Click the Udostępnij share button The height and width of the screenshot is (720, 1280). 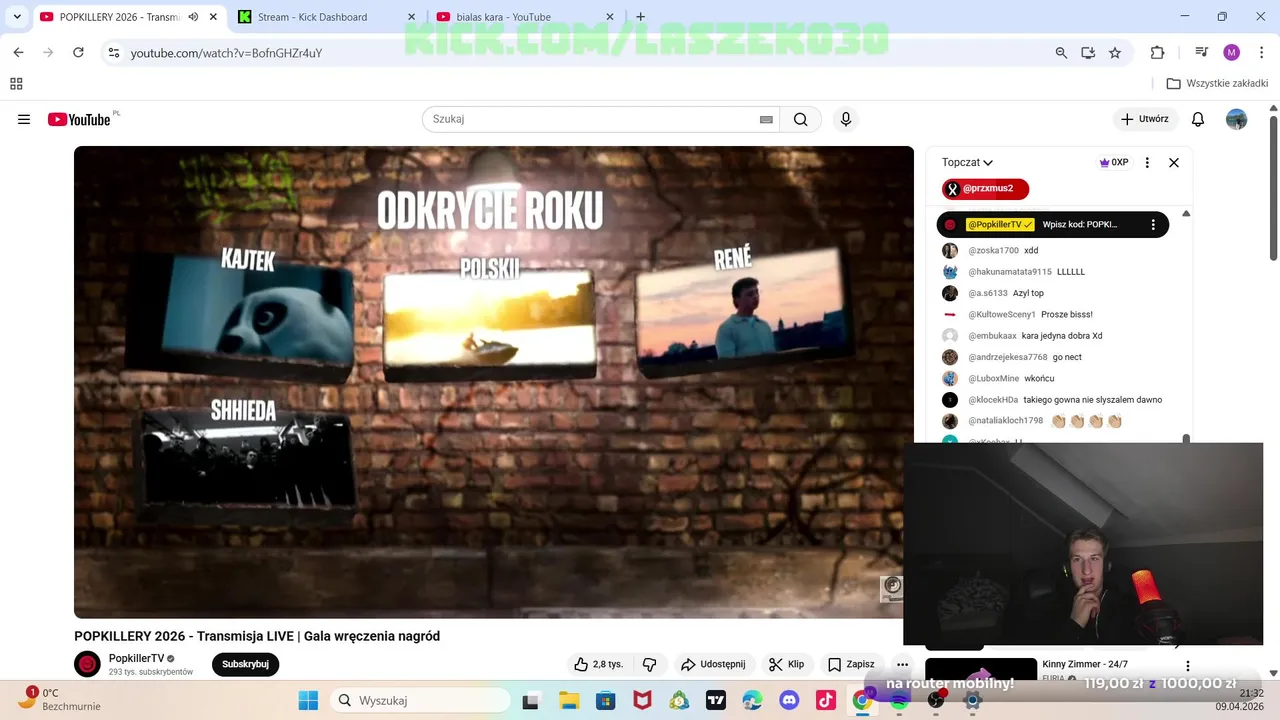pos(713,664)
